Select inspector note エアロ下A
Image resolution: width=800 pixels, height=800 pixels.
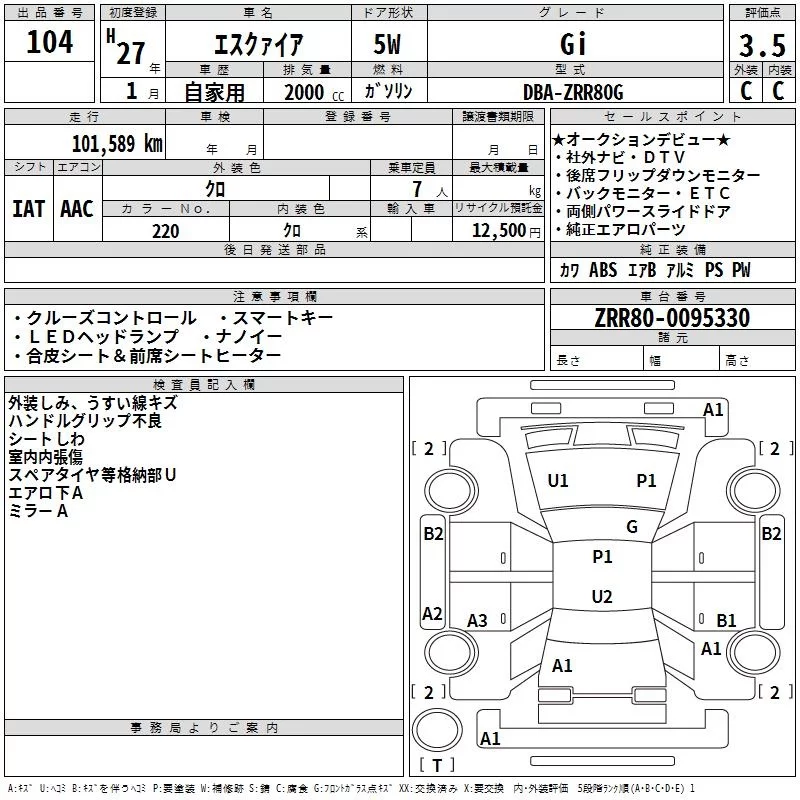click(x=45, y=492)
